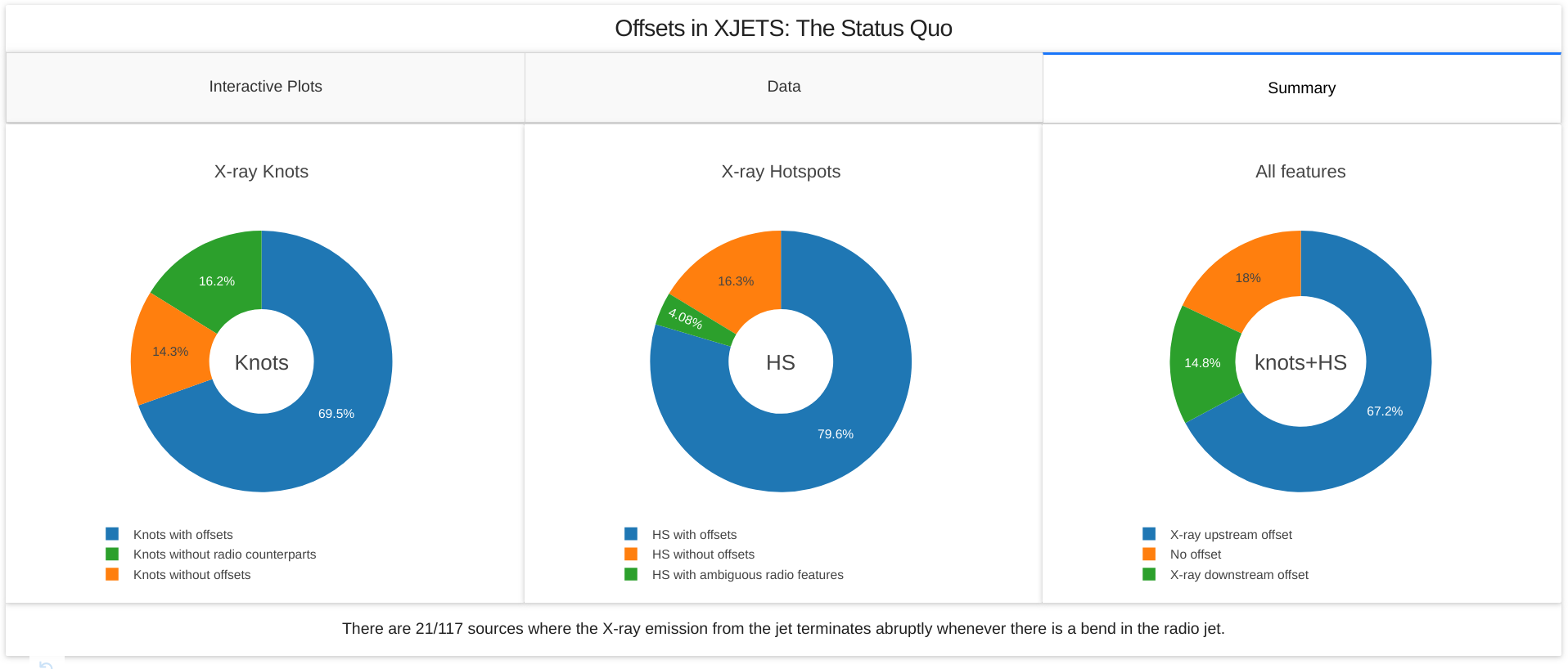Toggle 'Knots with offsets' legend entry
Screen dimensions: 1568x669
pos(182,535)
